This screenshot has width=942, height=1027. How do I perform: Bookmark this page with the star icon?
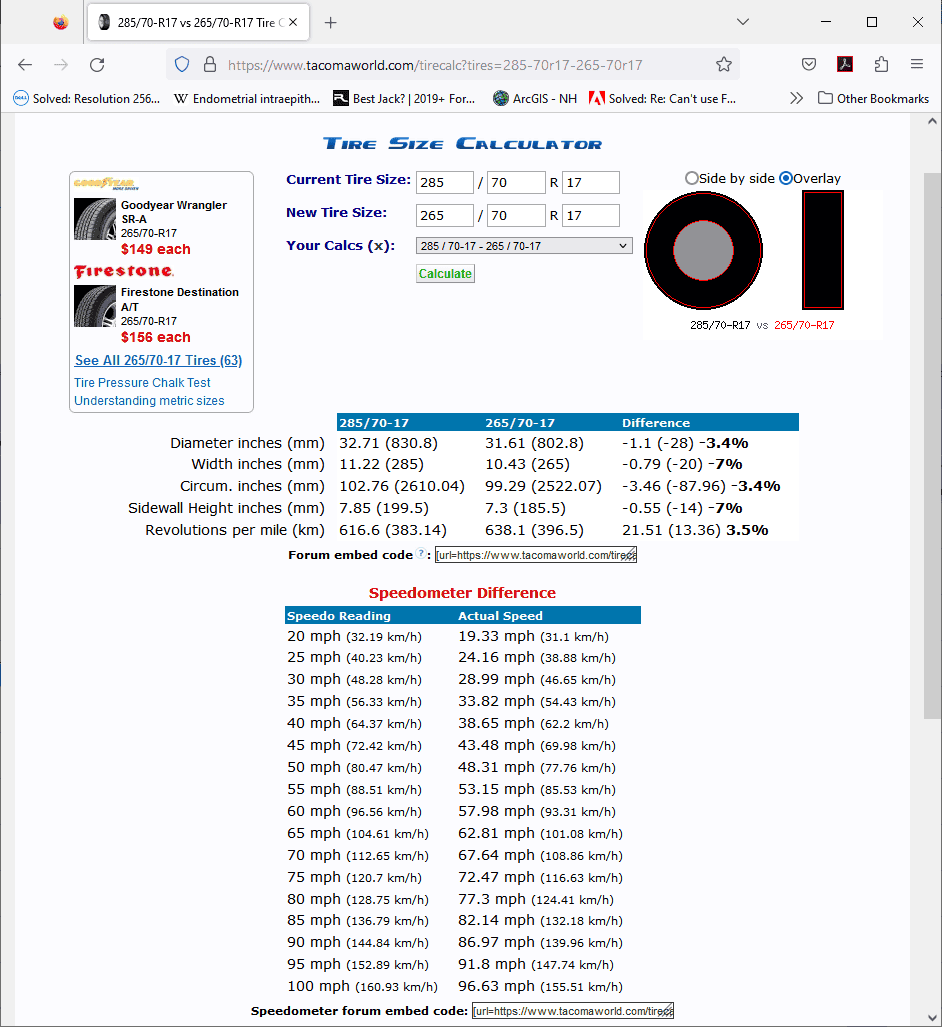723,64
